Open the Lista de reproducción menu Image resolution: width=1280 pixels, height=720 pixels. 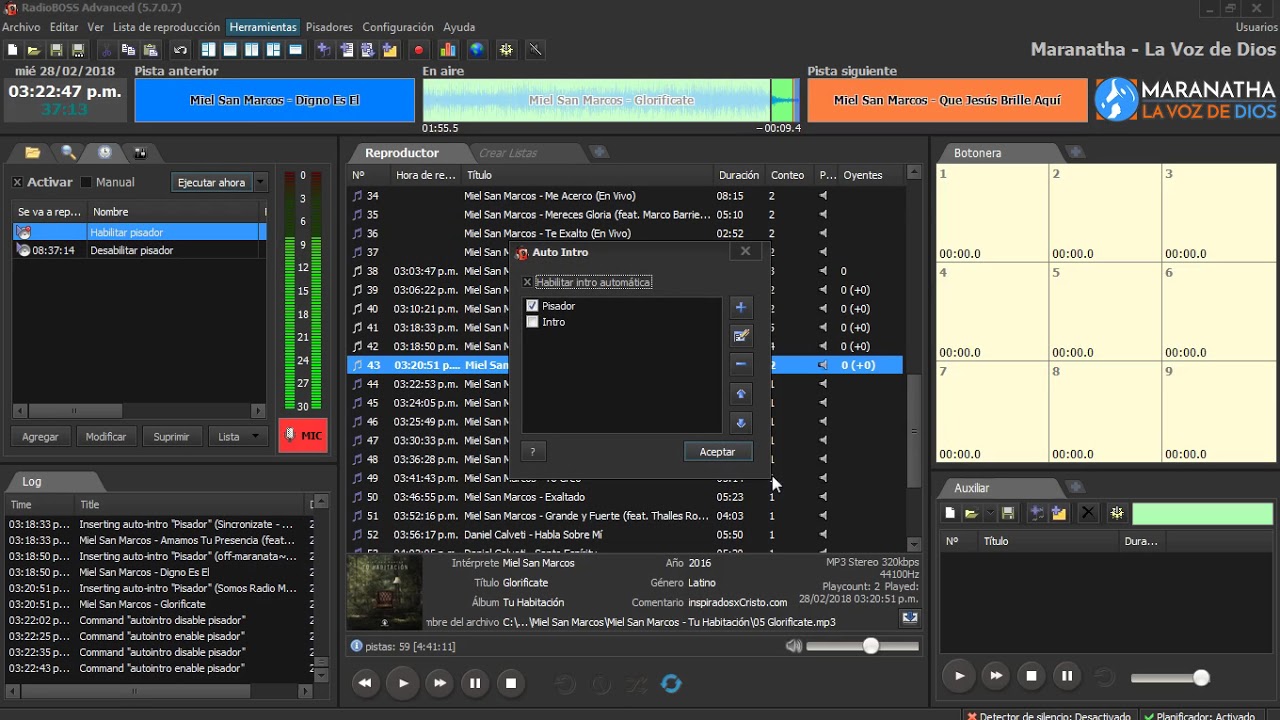pyautogui.click(x=166, y=27)
